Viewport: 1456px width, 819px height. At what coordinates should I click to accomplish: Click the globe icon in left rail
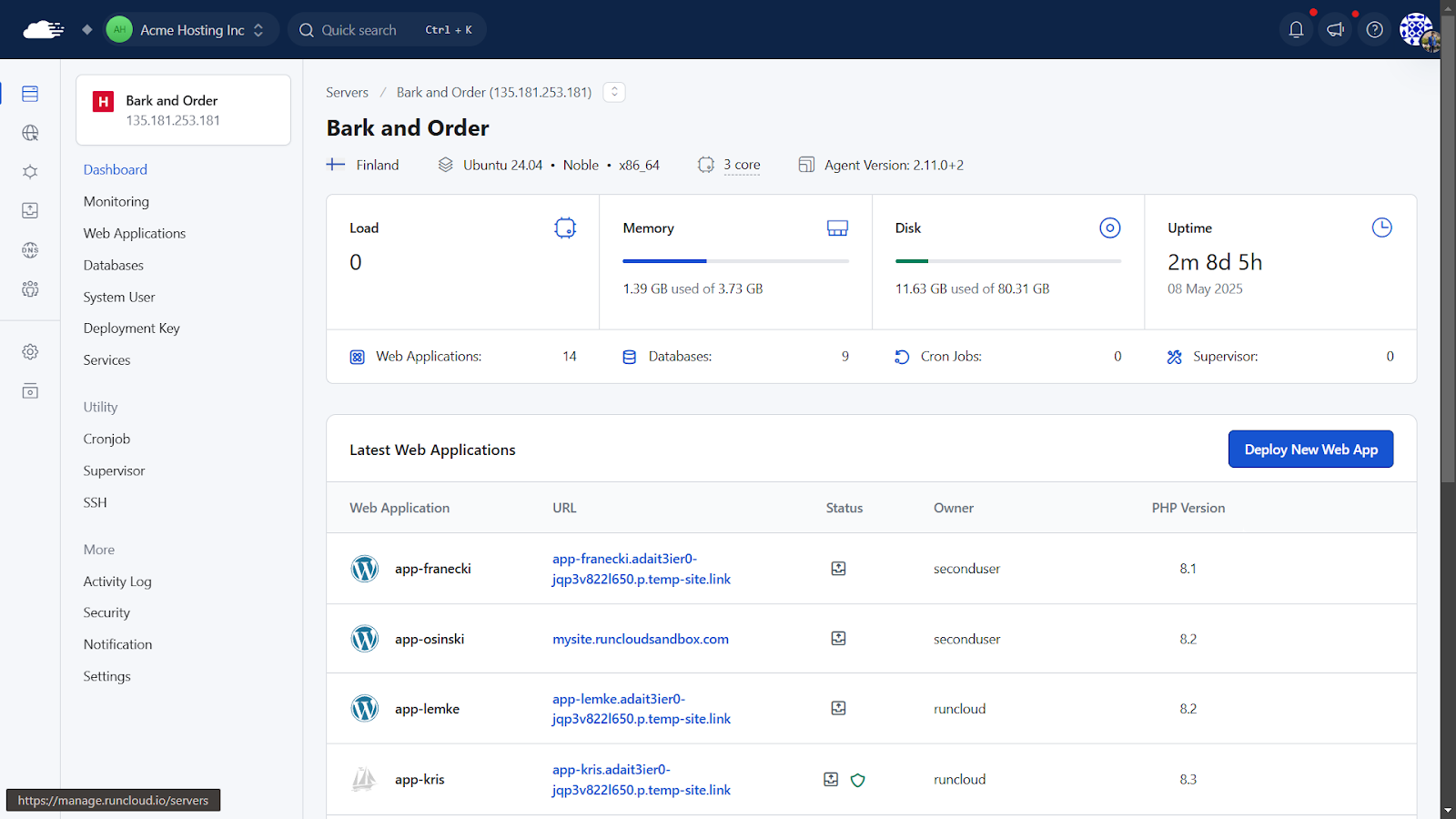[x=30, y=133]
